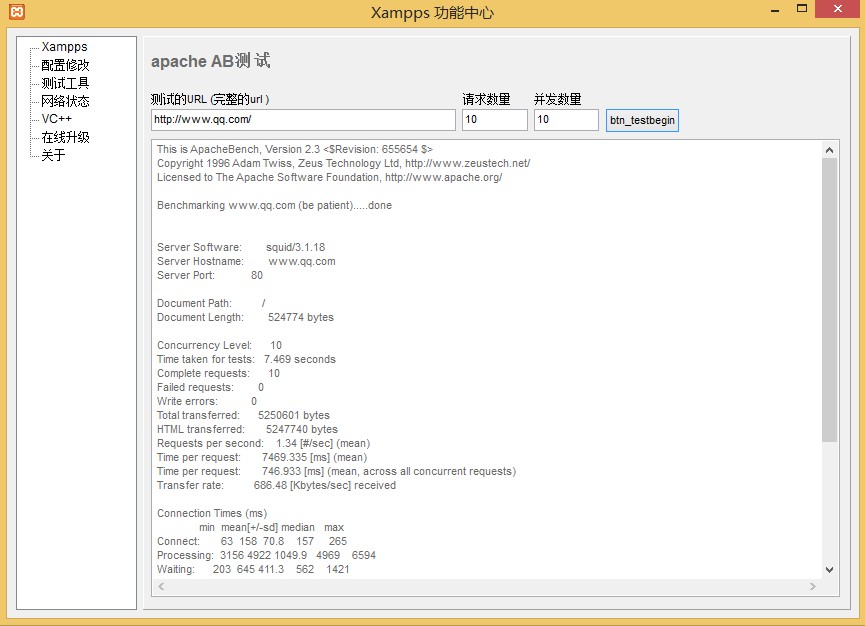Minimize the Xampps 功能中心 window

(775, 10)
